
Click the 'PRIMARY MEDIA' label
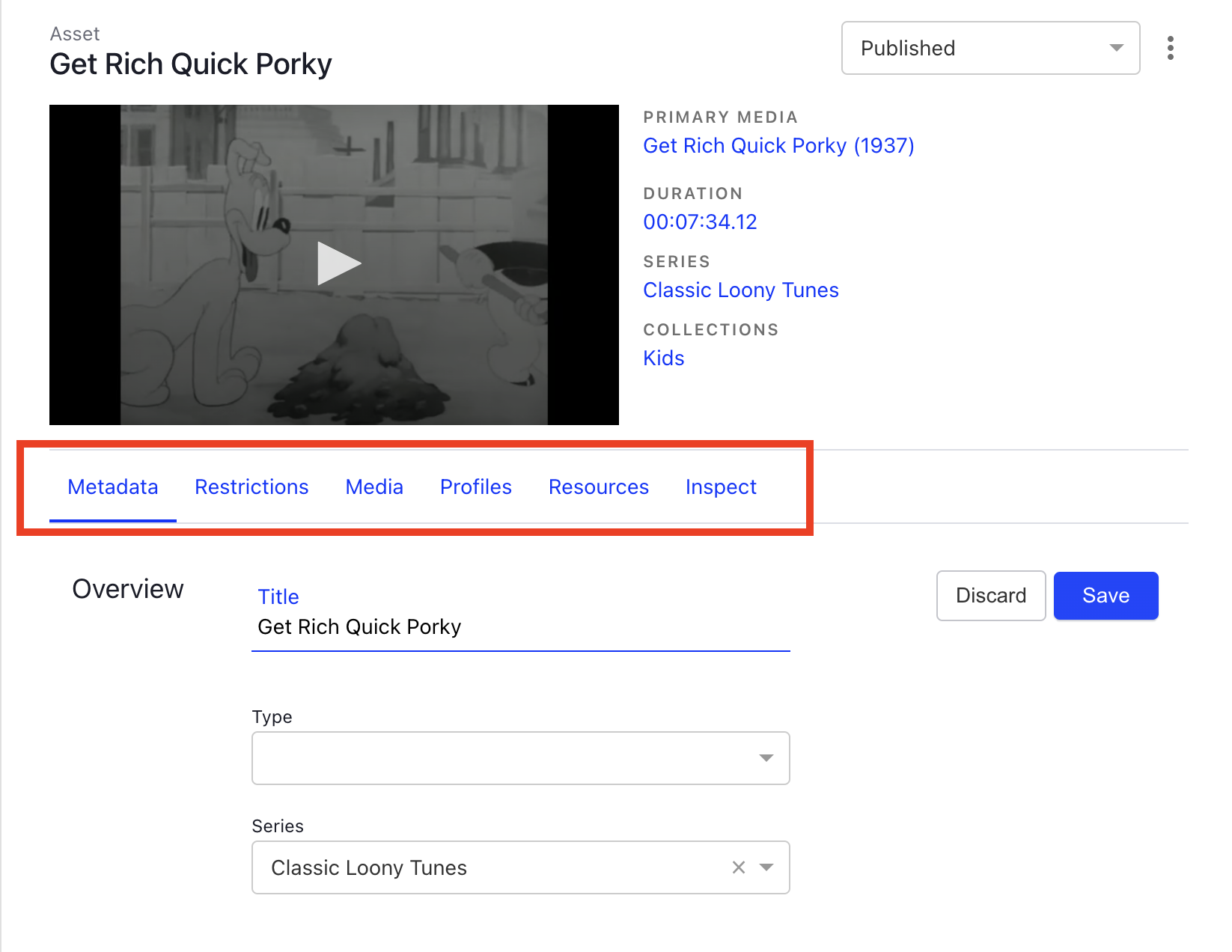[x=721, y=118]
